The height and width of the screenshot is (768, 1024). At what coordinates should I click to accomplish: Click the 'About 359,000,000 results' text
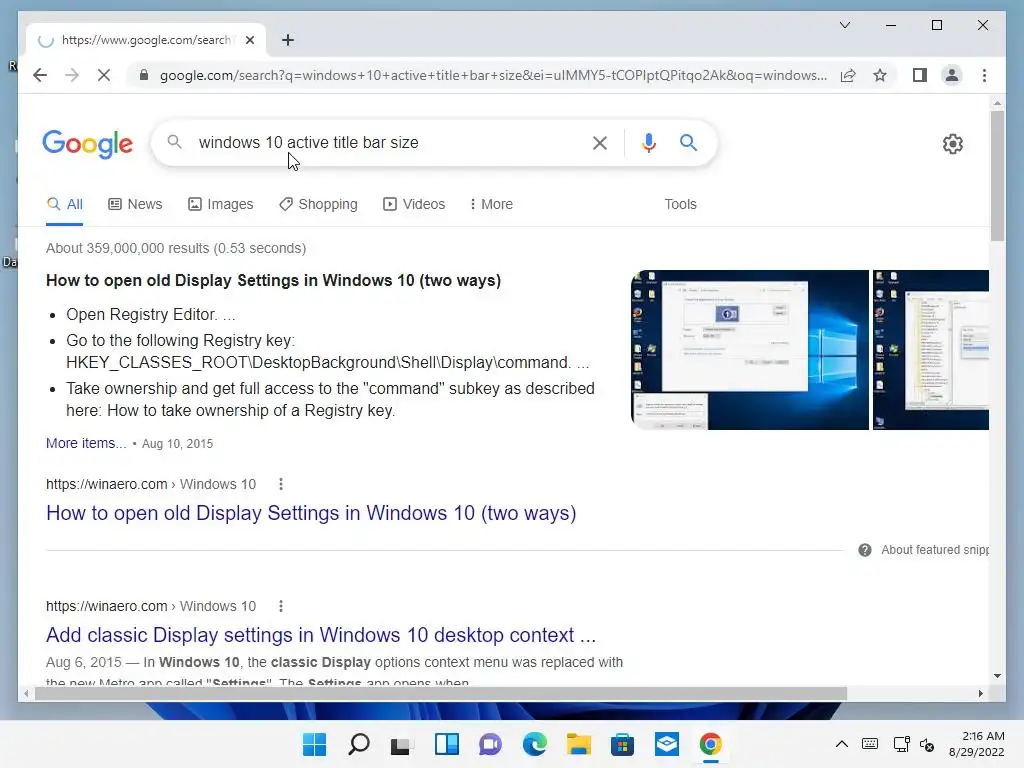pyautogui.click(x=176, y=248)
